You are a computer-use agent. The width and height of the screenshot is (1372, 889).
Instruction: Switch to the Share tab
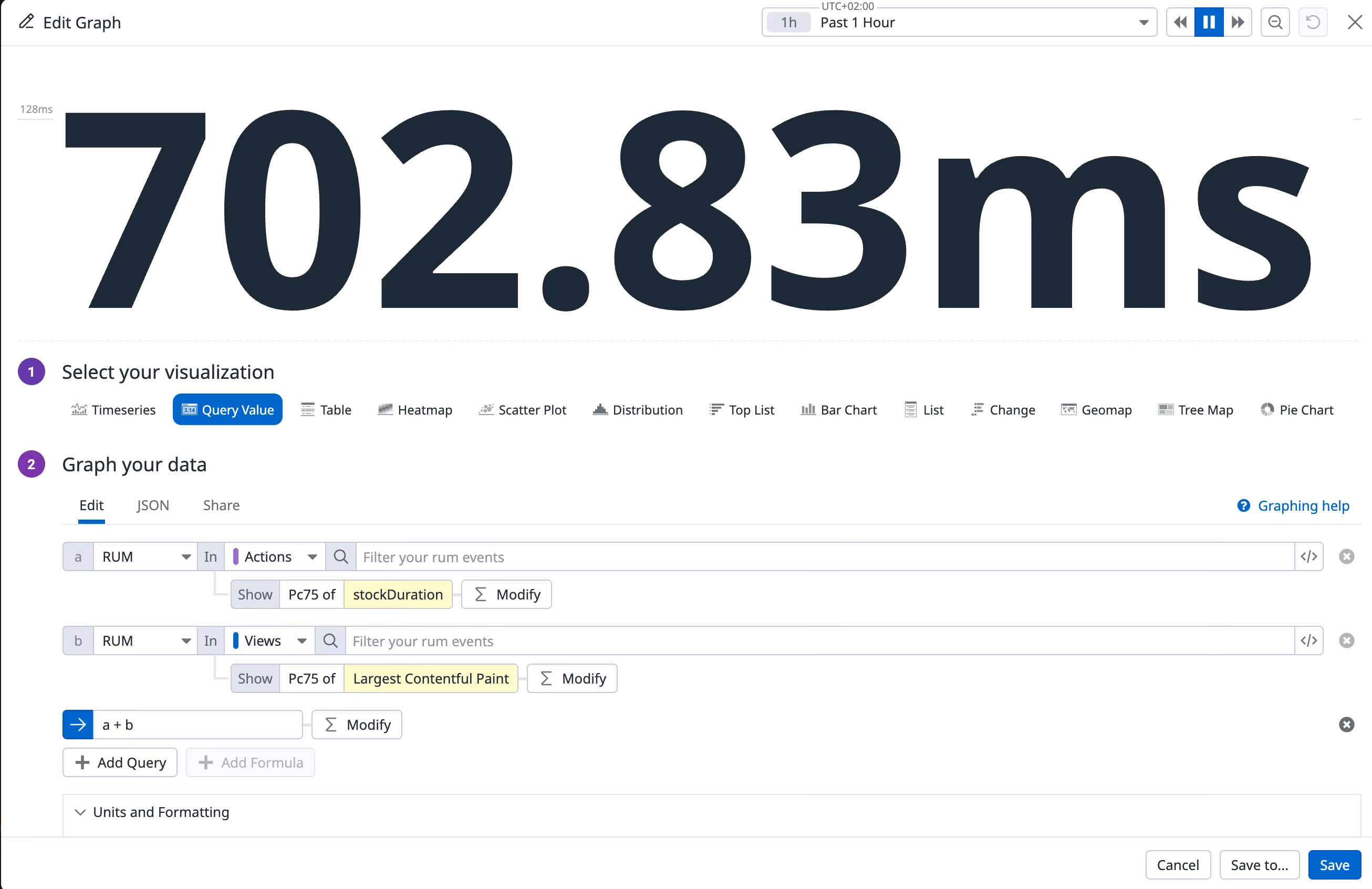pos(221,505)
